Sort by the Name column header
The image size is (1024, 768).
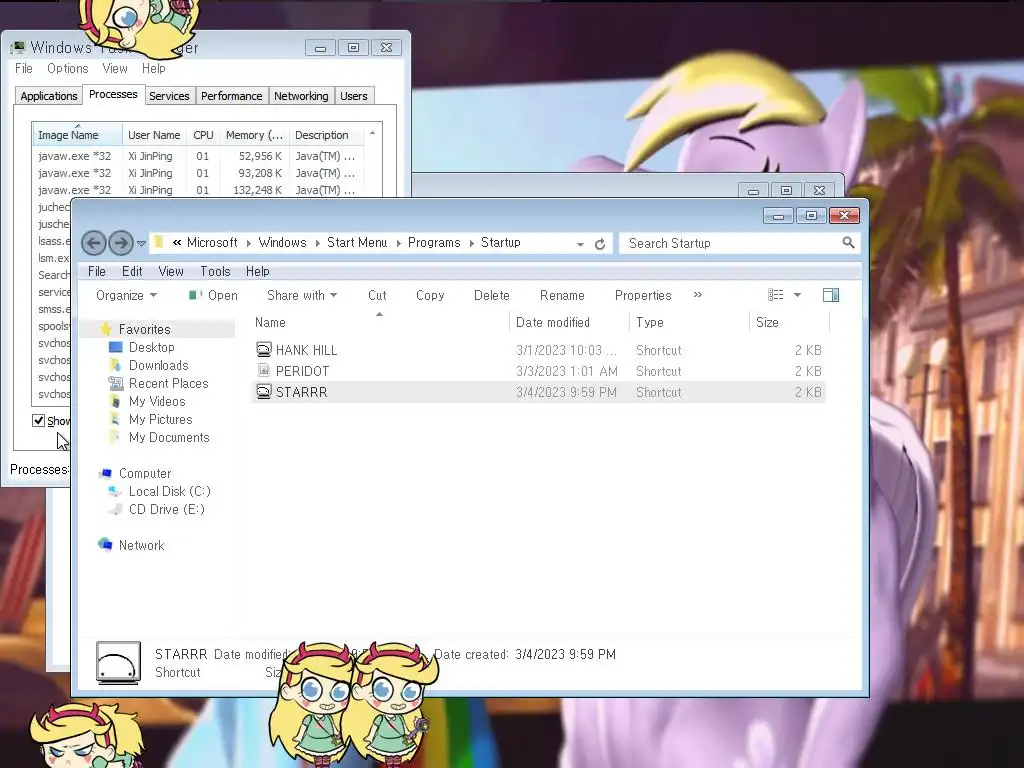[380, 322]
